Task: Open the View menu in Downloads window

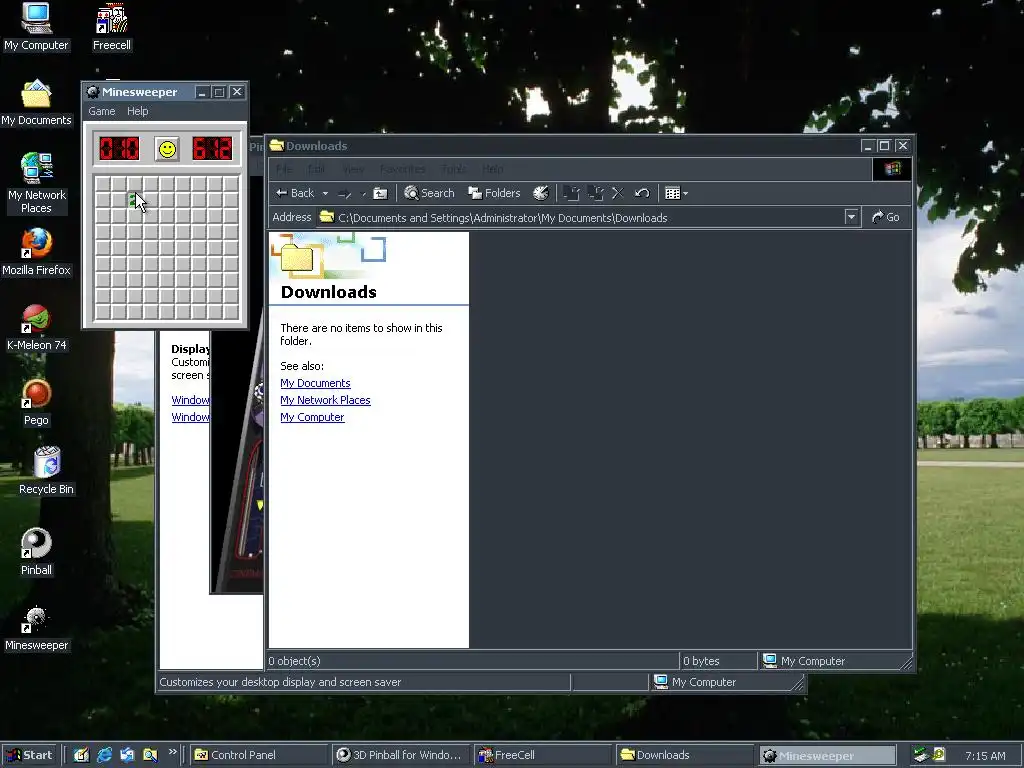Action: pyautogui.click(x=353, y=169)
